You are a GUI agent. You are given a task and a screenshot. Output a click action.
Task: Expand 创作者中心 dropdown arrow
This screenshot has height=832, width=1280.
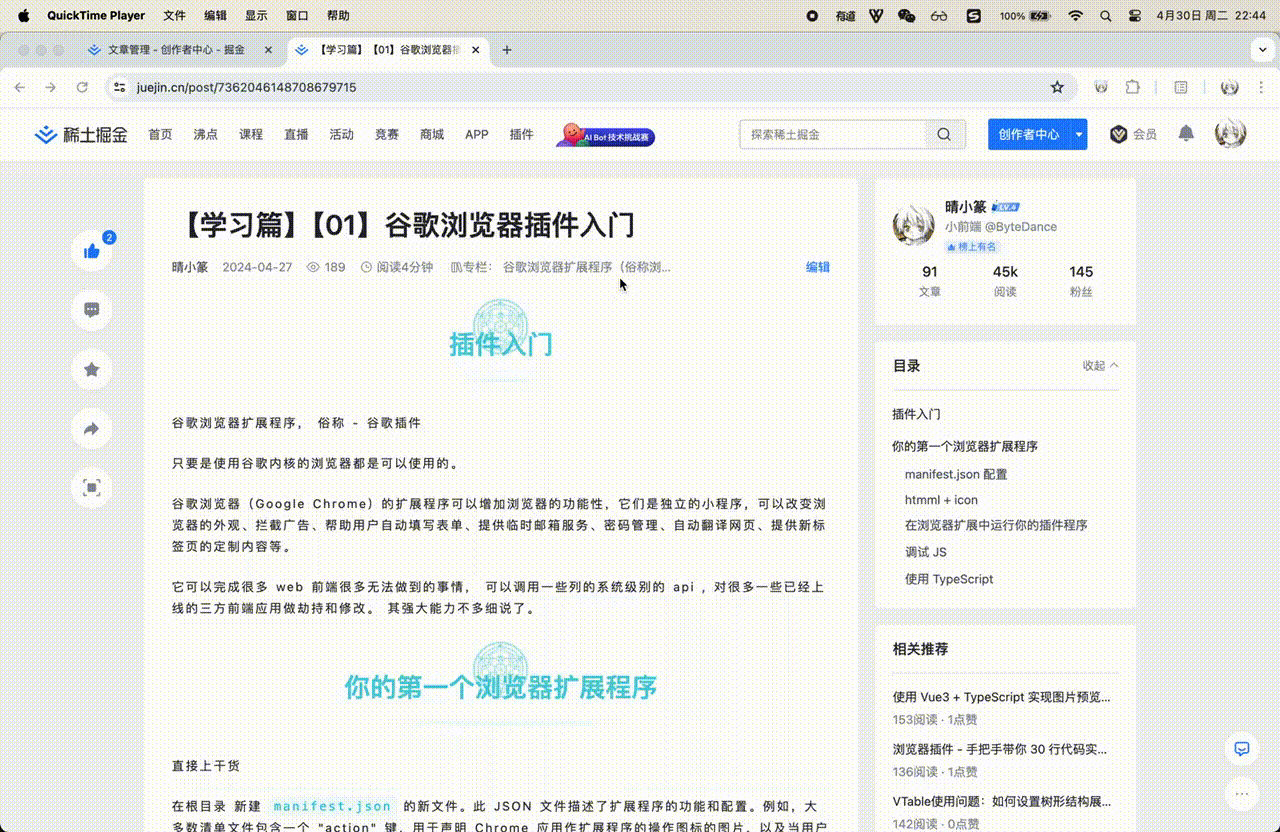coord(1078,134)
